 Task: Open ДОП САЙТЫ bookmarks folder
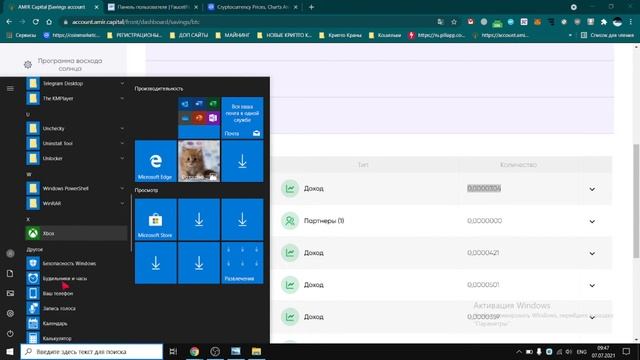click(189, 35)
